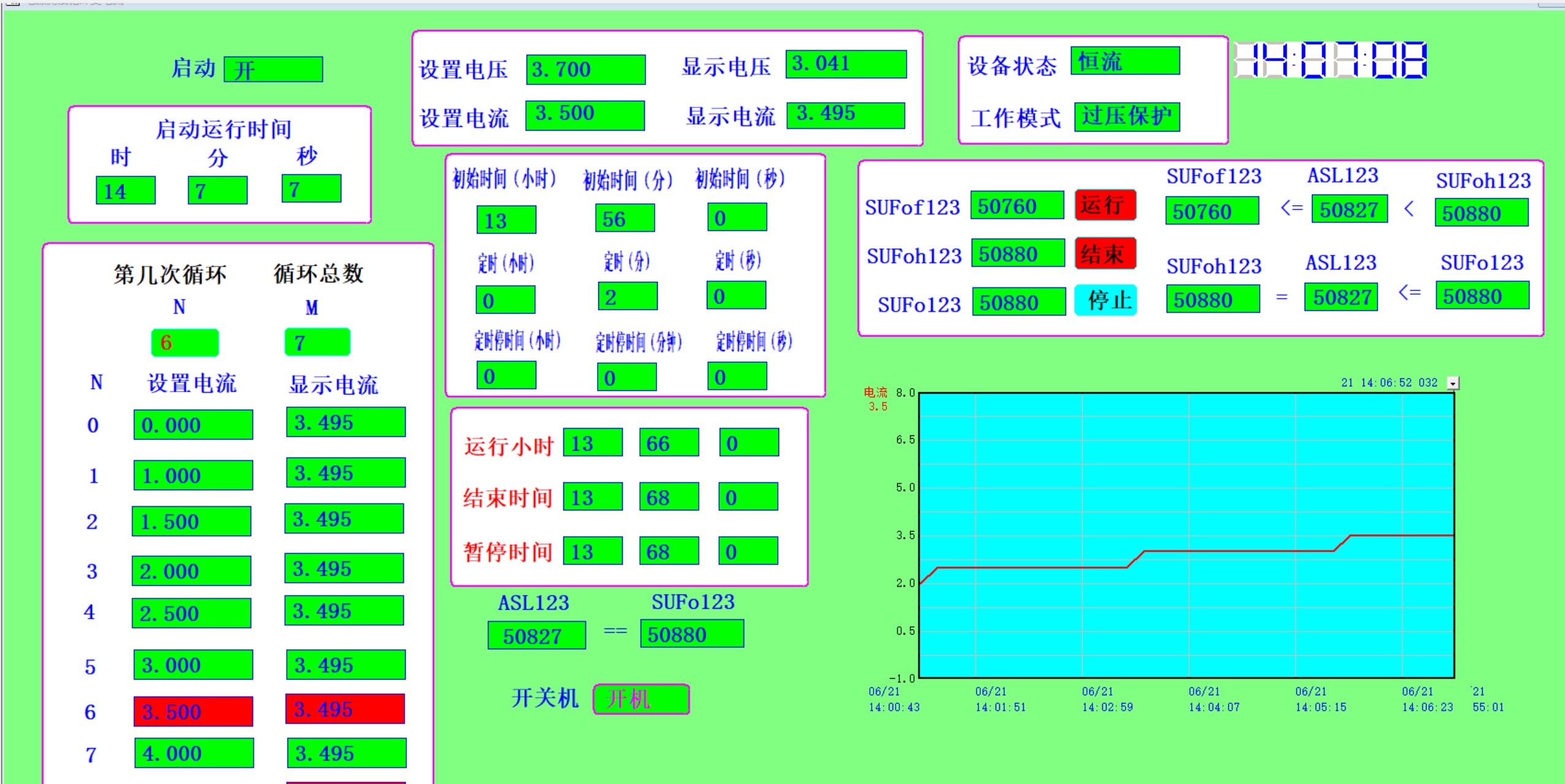Click 运行小时 hour field 13
Screen dimensions: 1565x784
593,443
